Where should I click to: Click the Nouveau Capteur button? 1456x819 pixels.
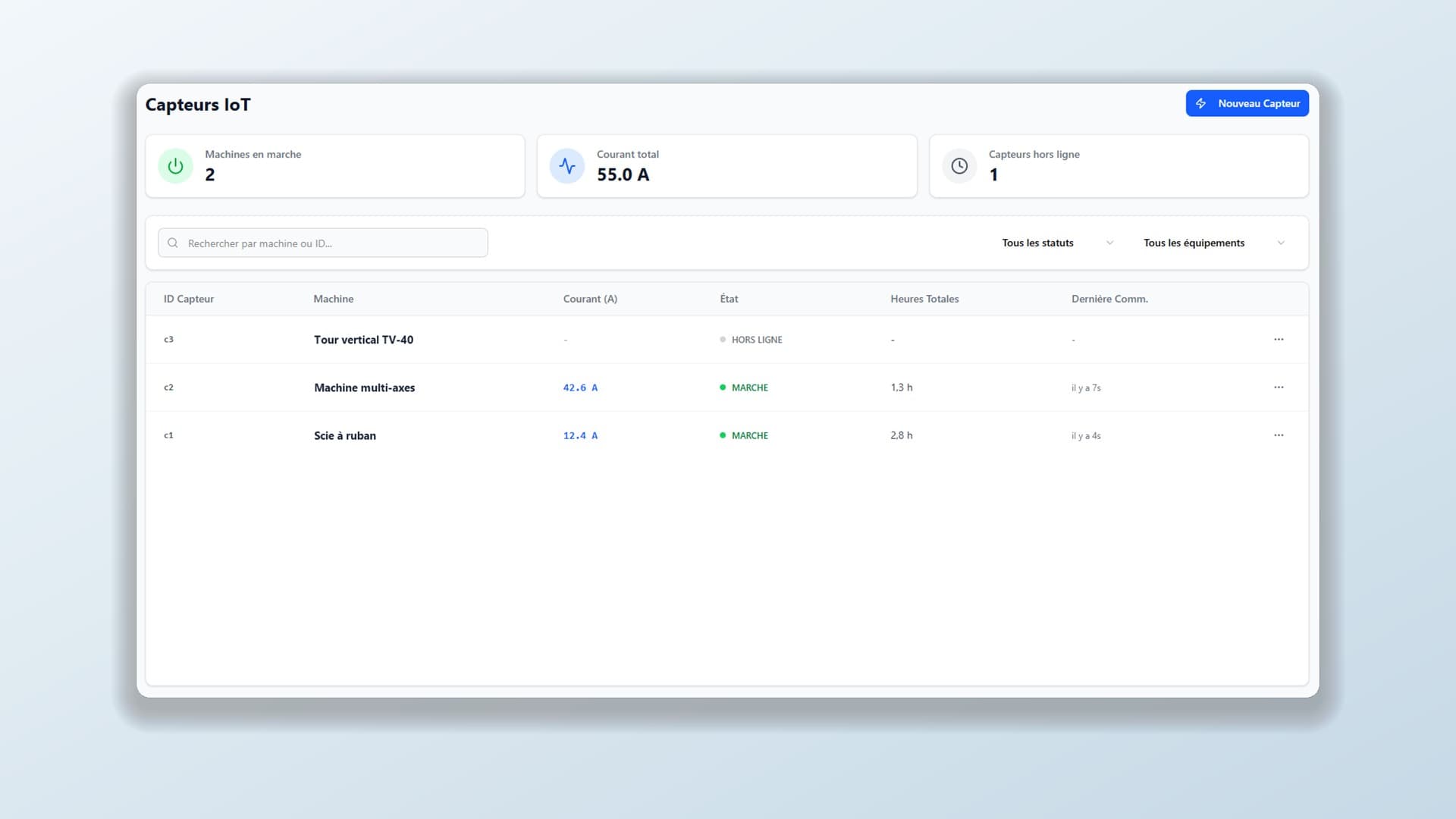point(1247,103)
